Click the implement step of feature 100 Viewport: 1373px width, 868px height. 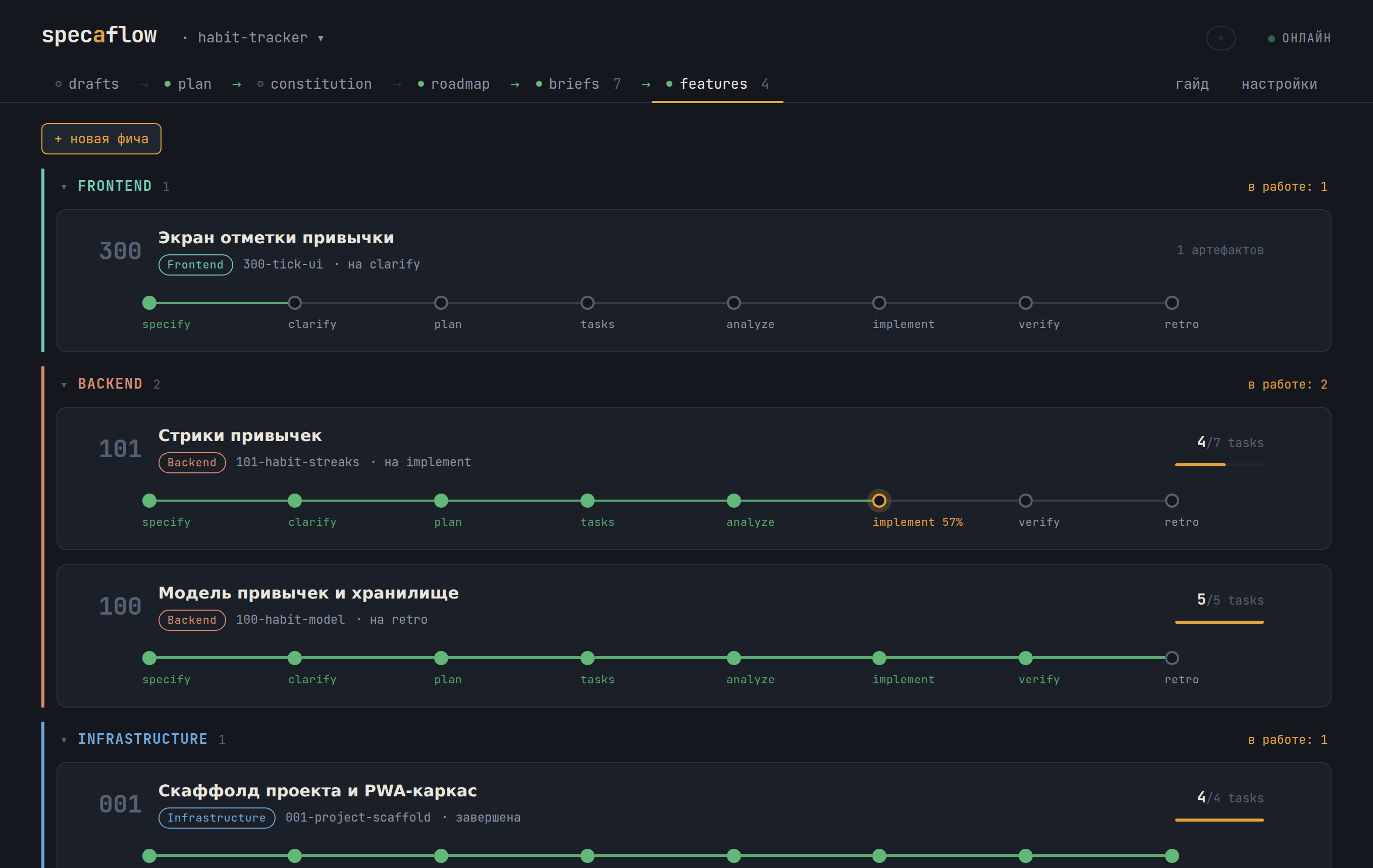(x=879, y=658)
